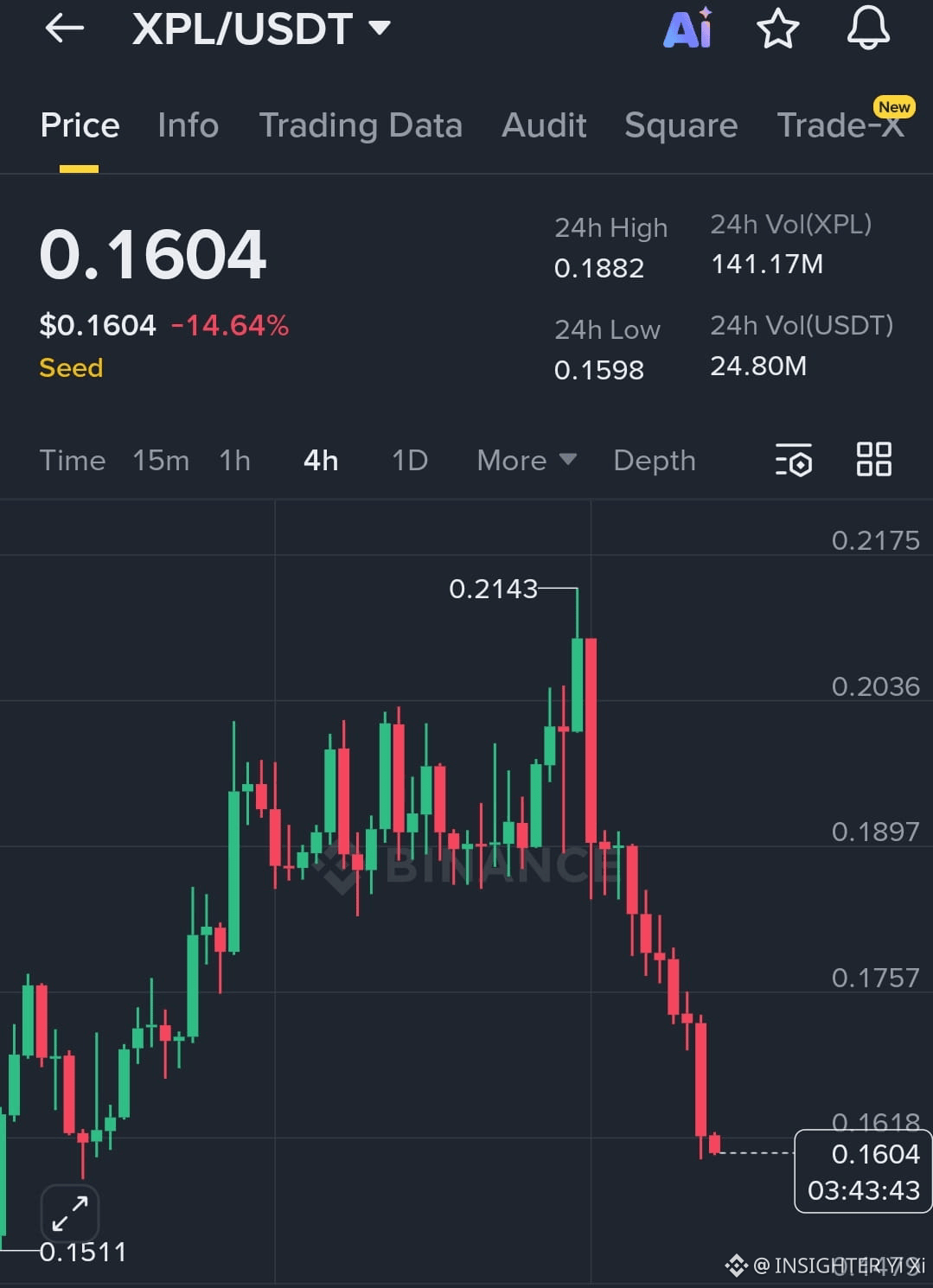The height and width of the screenshot is (1288, 933).
Task: Go to the Square community section
Action: (681, 125)
